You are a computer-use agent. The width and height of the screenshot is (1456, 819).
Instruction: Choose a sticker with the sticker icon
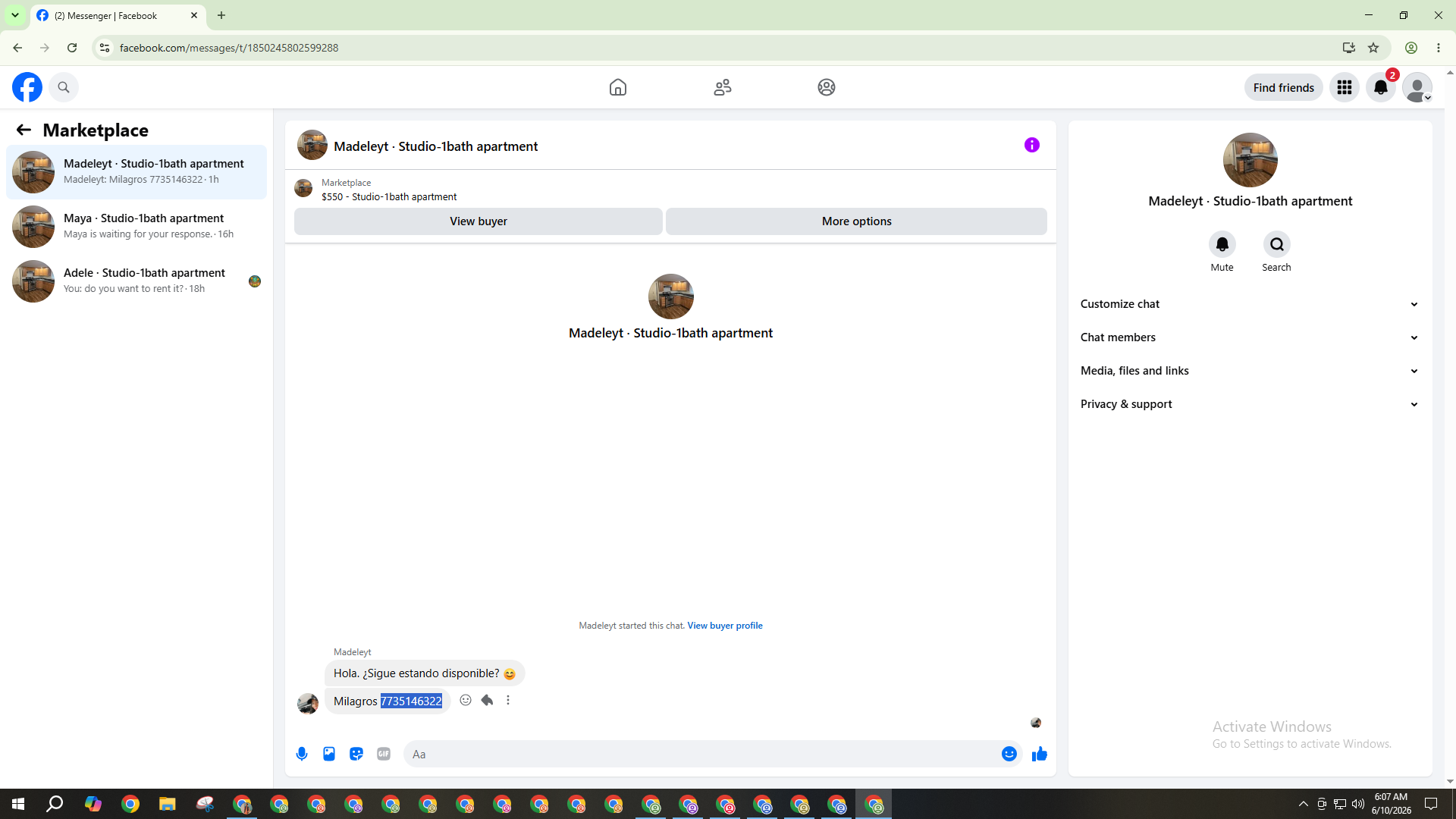356,754
